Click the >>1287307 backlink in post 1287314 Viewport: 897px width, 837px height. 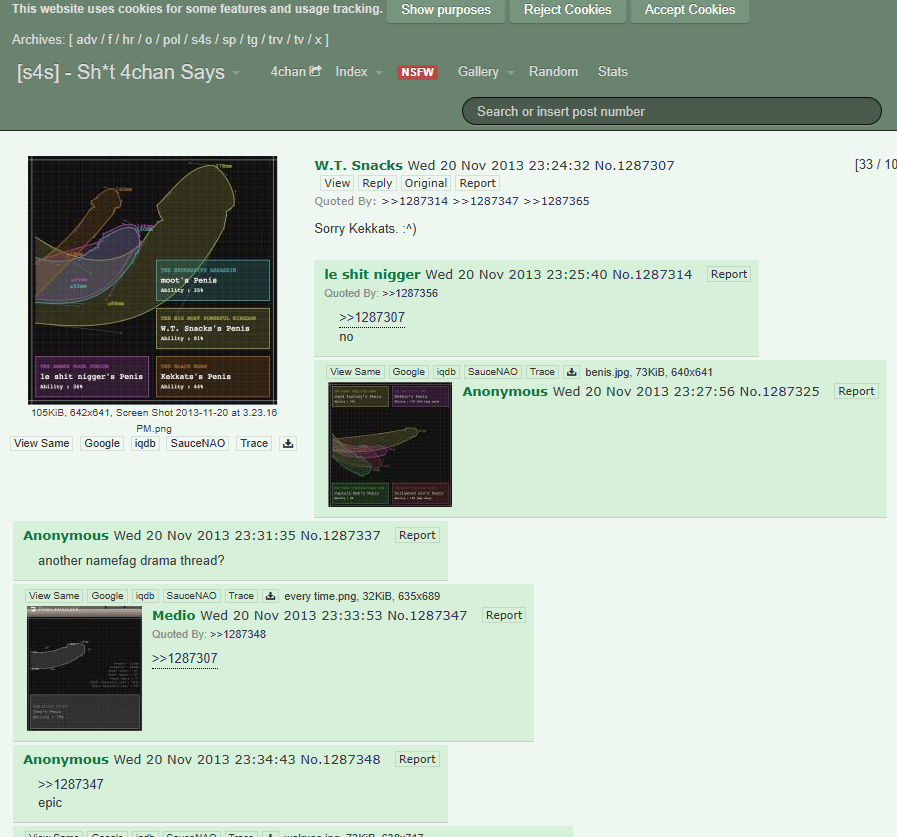pyautogui.click(x=372, y=318)
